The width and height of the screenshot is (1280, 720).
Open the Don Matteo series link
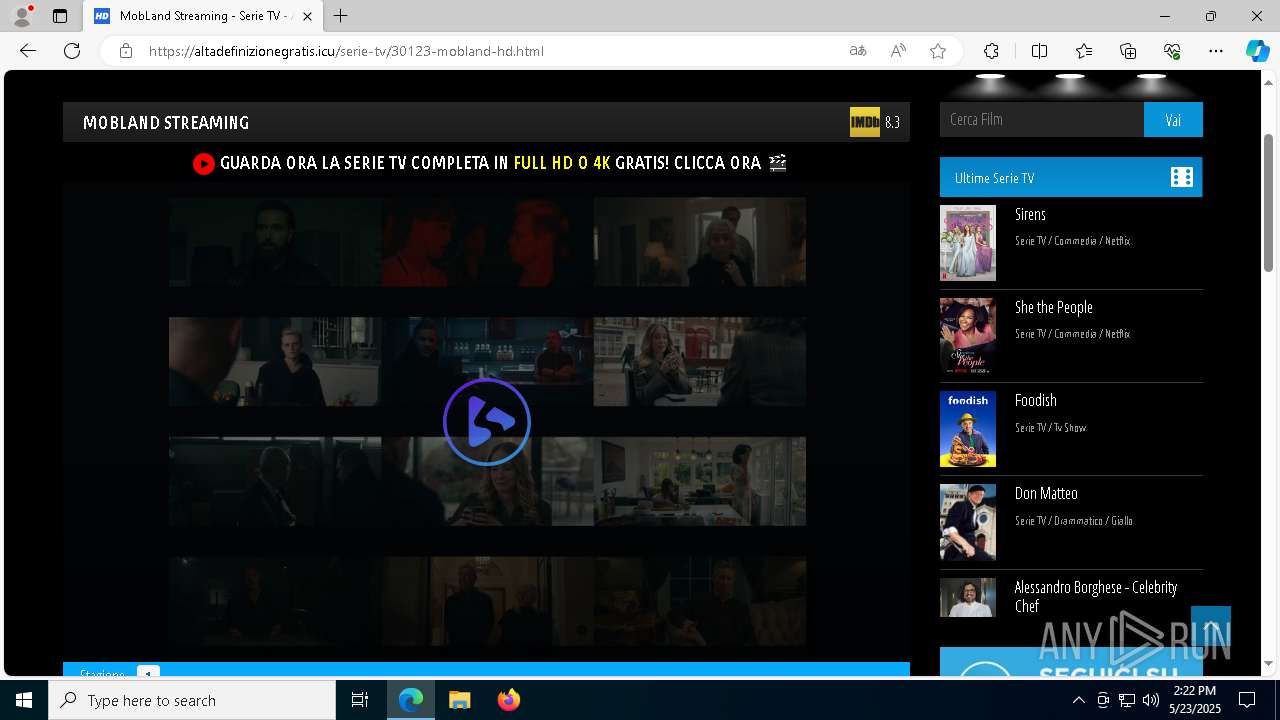click(1046, 493)
